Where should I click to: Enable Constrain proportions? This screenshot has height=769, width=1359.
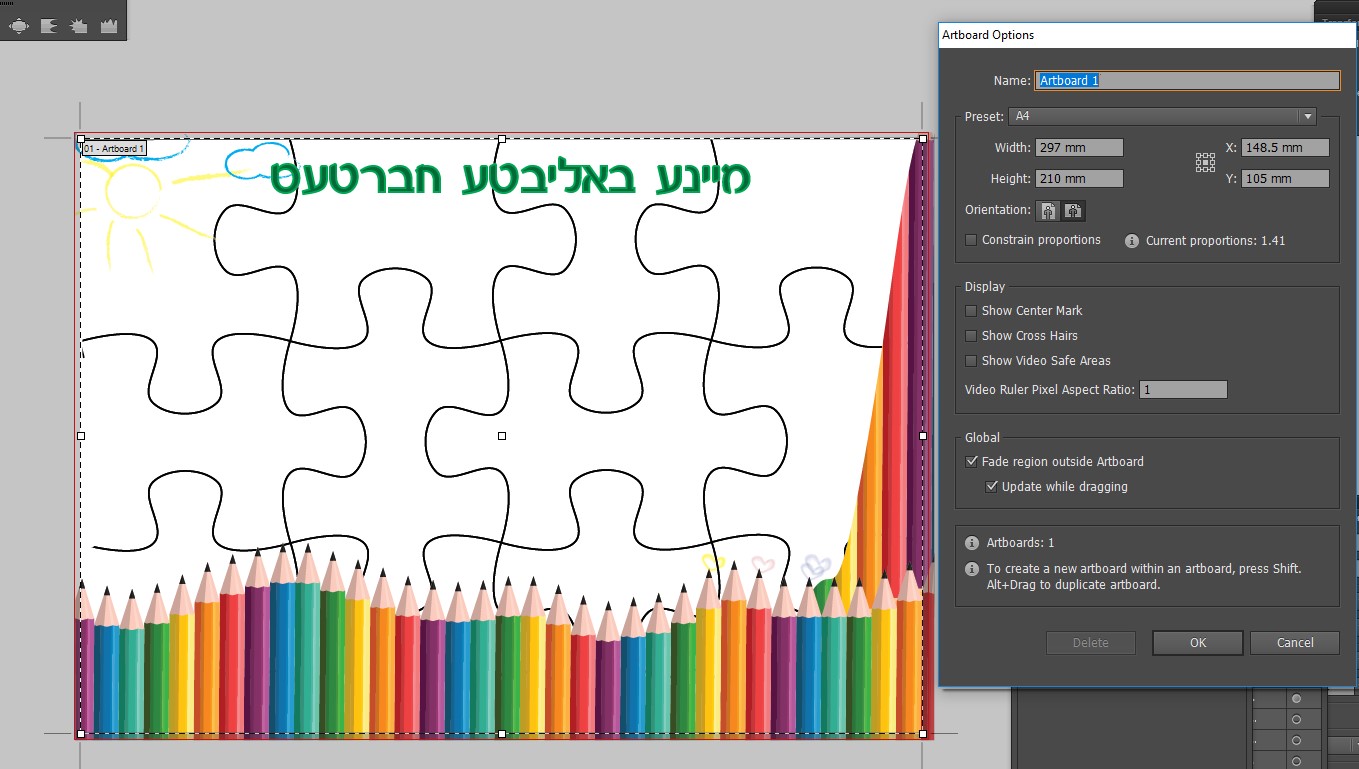coord(970,240)
